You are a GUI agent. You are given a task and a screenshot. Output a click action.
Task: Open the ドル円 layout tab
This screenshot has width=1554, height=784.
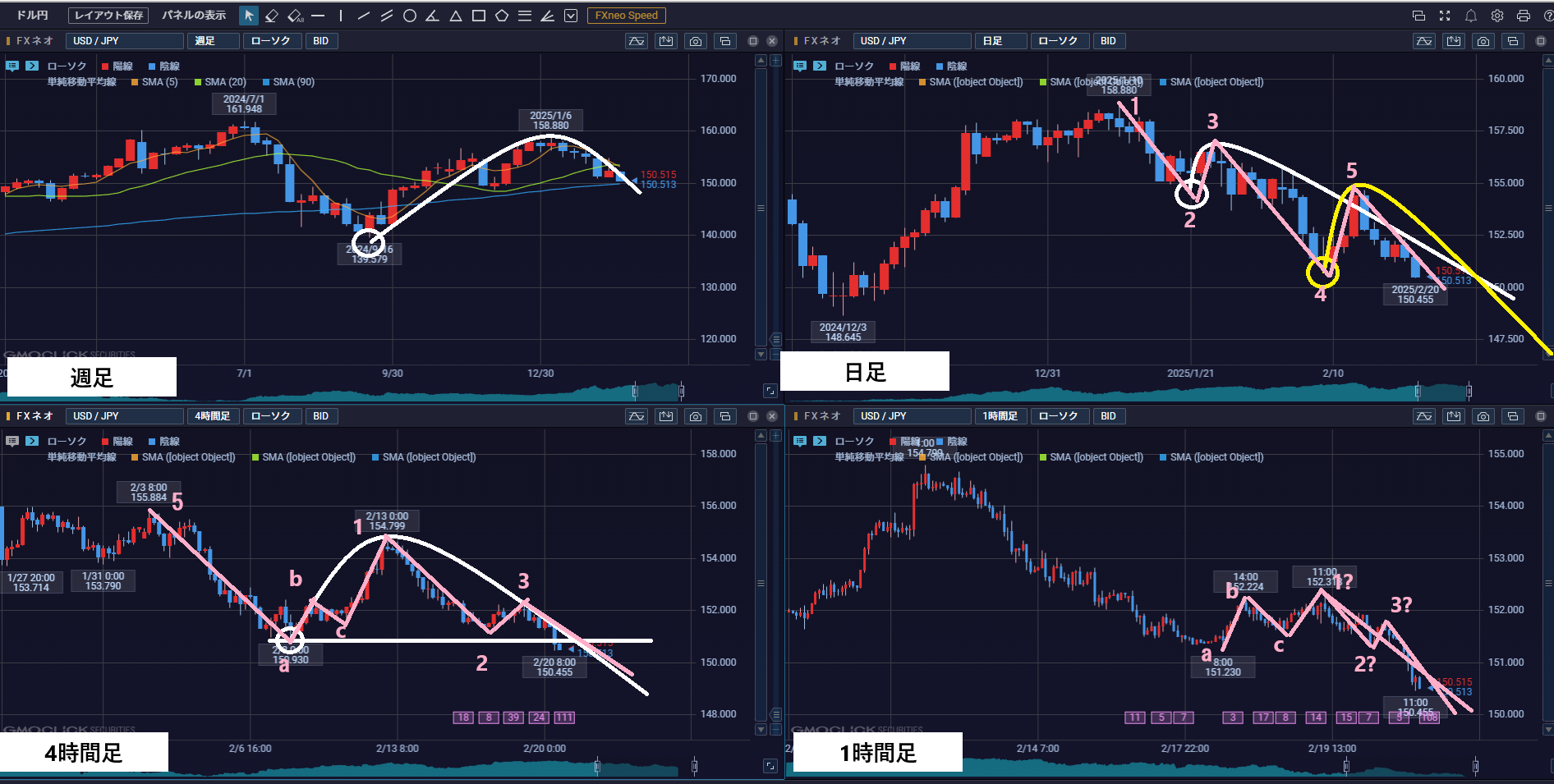33,16
